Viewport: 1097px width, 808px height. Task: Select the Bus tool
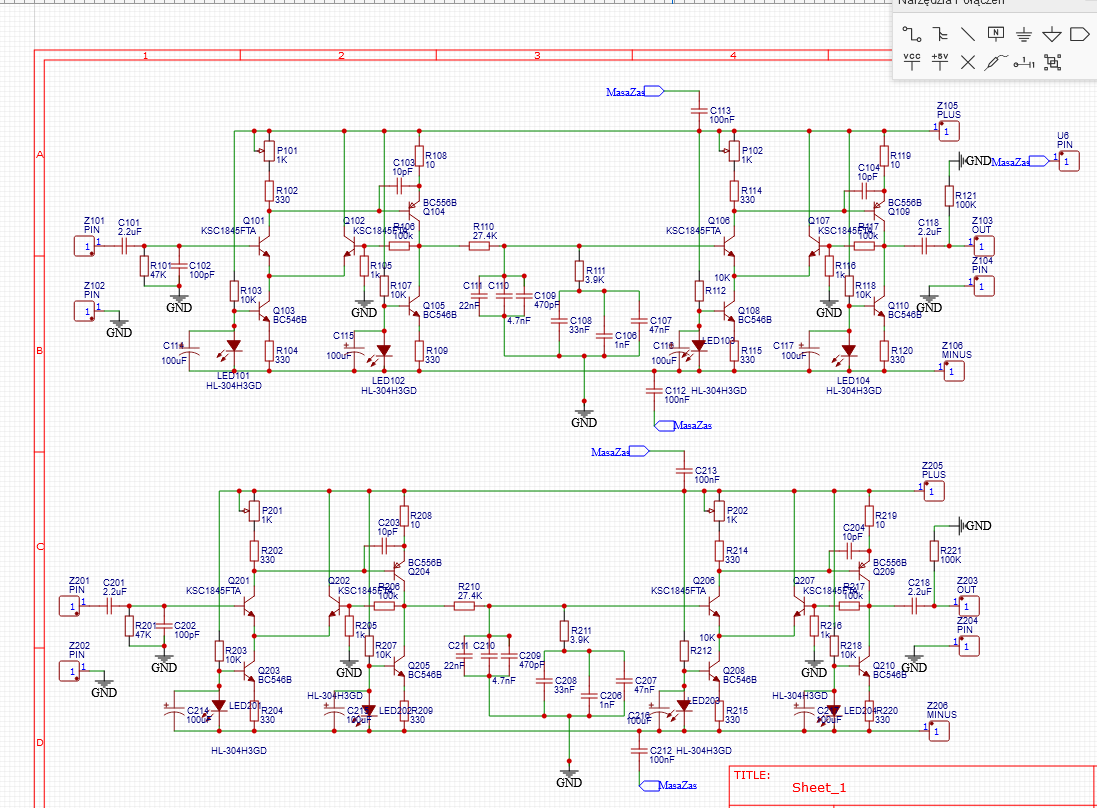click(x=940, y=34)
